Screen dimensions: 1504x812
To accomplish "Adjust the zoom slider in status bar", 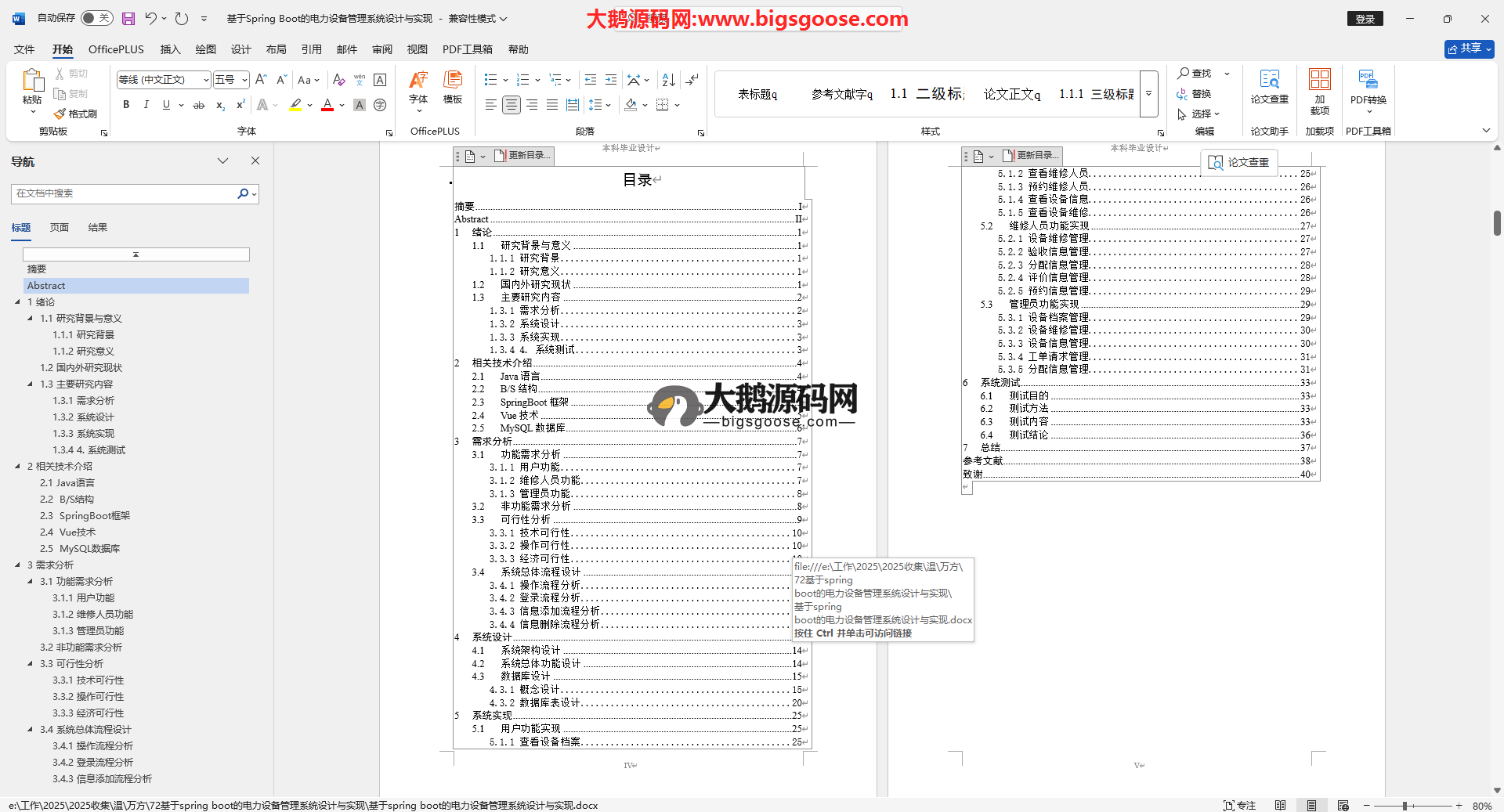I will pos(1405,806).
